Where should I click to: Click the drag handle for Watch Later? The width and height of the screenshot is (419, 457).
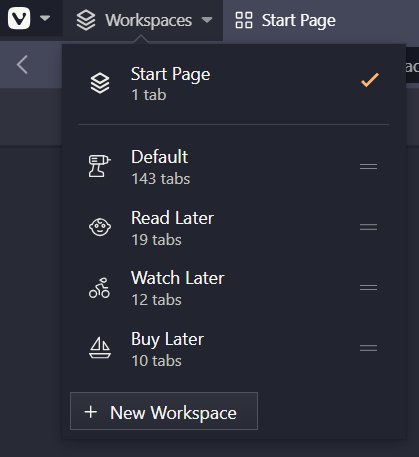pyautogui.click(x=368, y=287)
